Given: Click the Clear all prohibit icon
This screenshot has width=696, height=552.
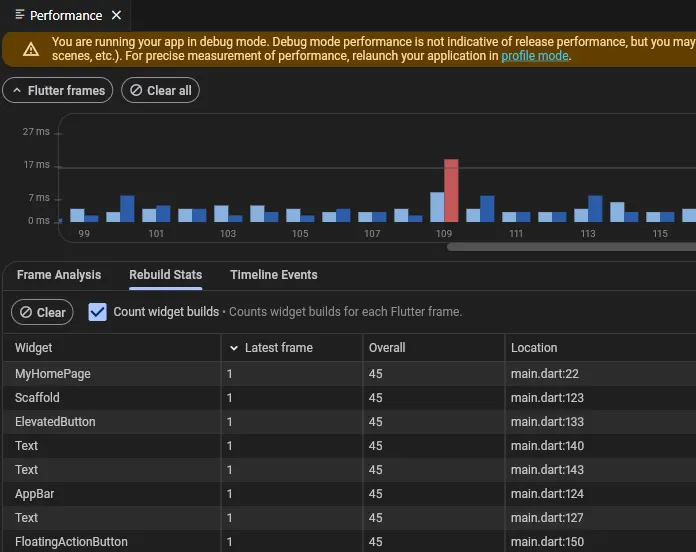Looking at the screenshot, I should (x=136, y=91).
